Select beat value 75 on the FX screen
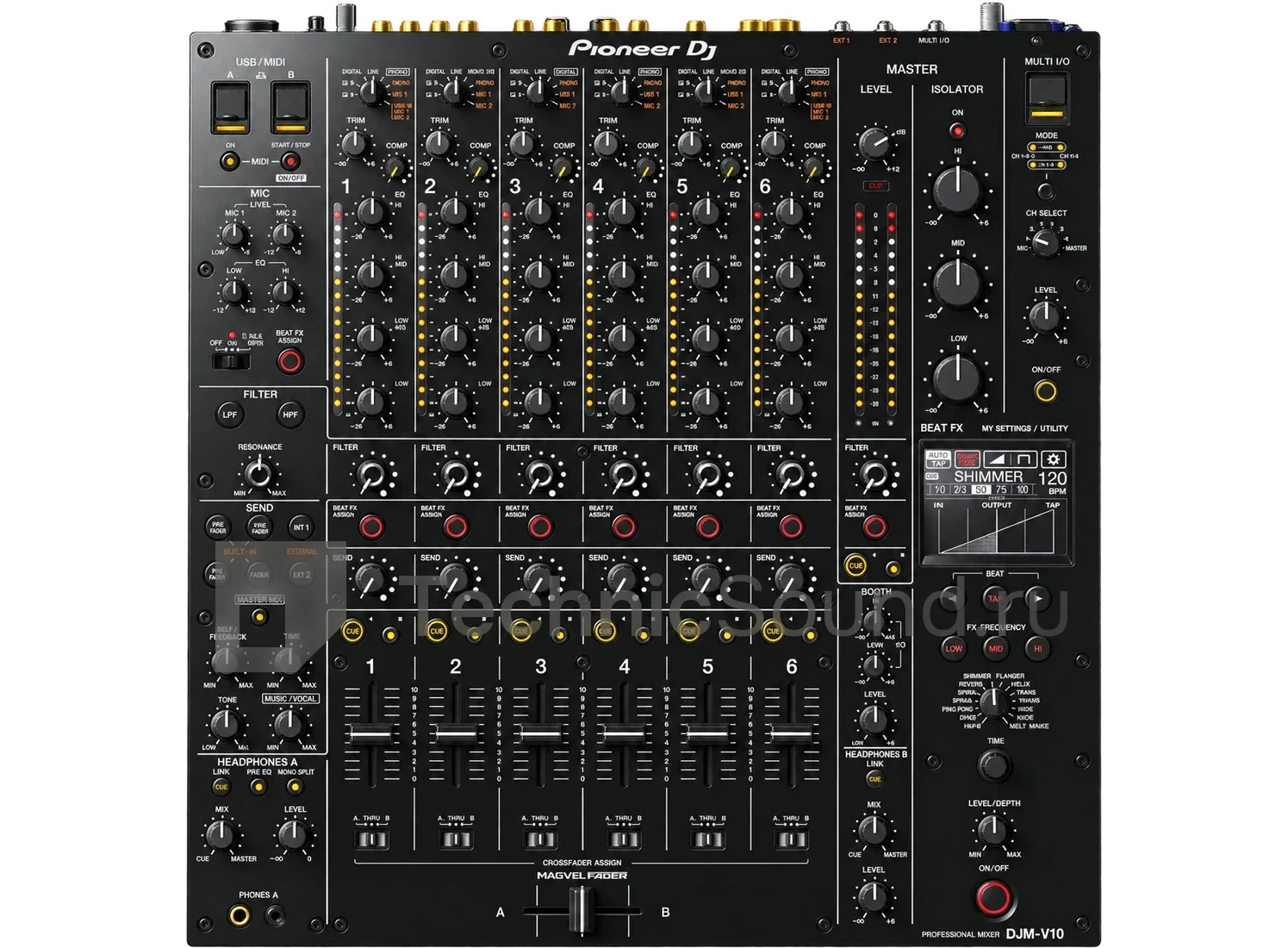This screenshot has width=1288, height=948. 1001,490
